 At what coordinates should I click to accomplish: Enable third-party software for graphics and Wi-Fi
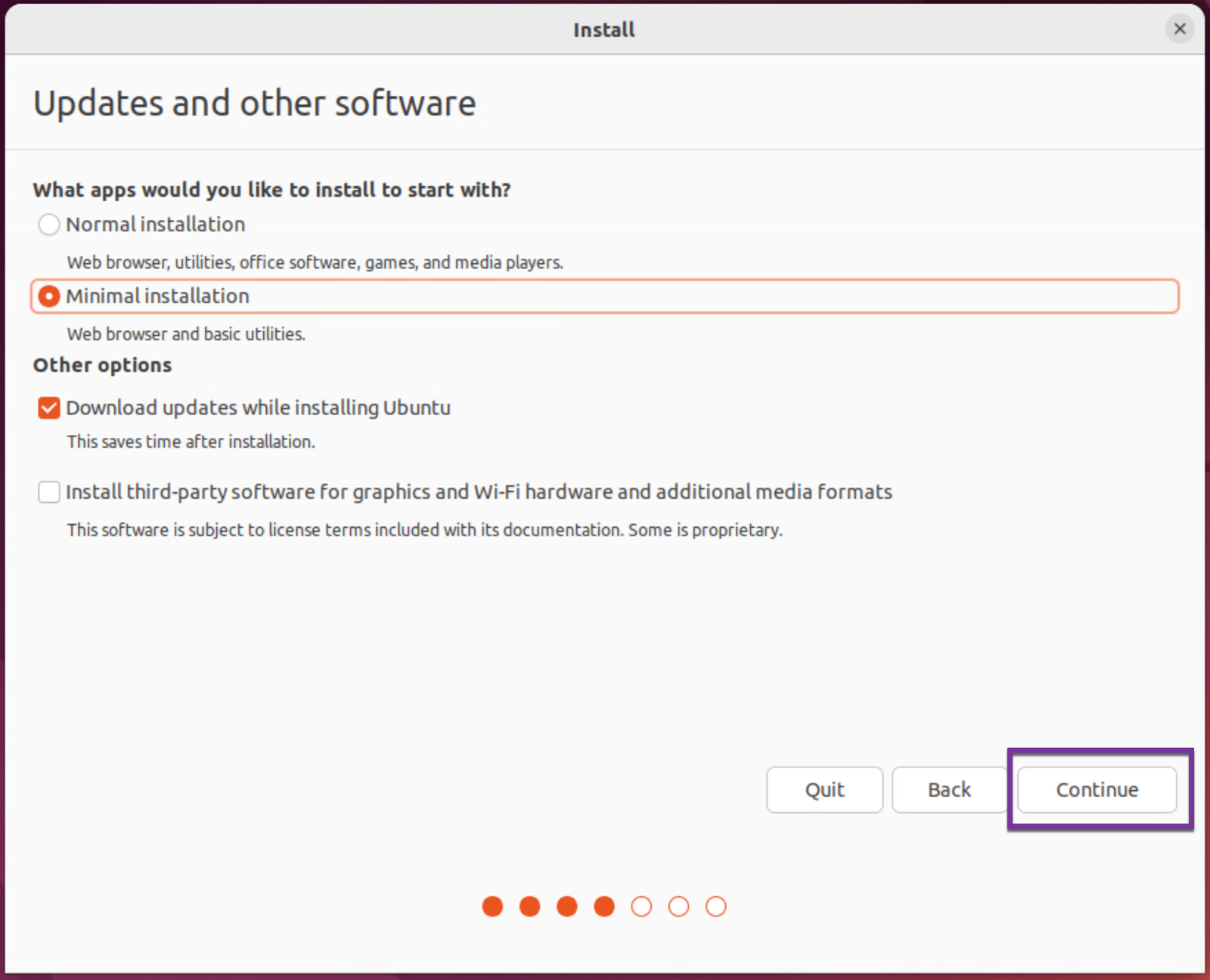48,492
